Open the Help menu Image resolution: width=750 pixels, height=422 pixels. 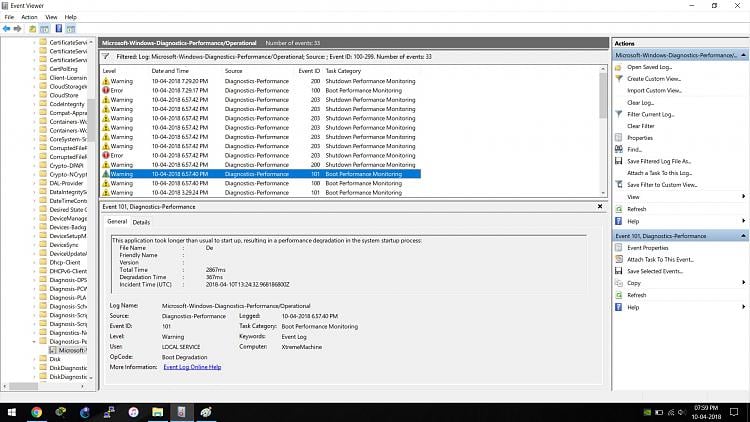coord(70,17)
